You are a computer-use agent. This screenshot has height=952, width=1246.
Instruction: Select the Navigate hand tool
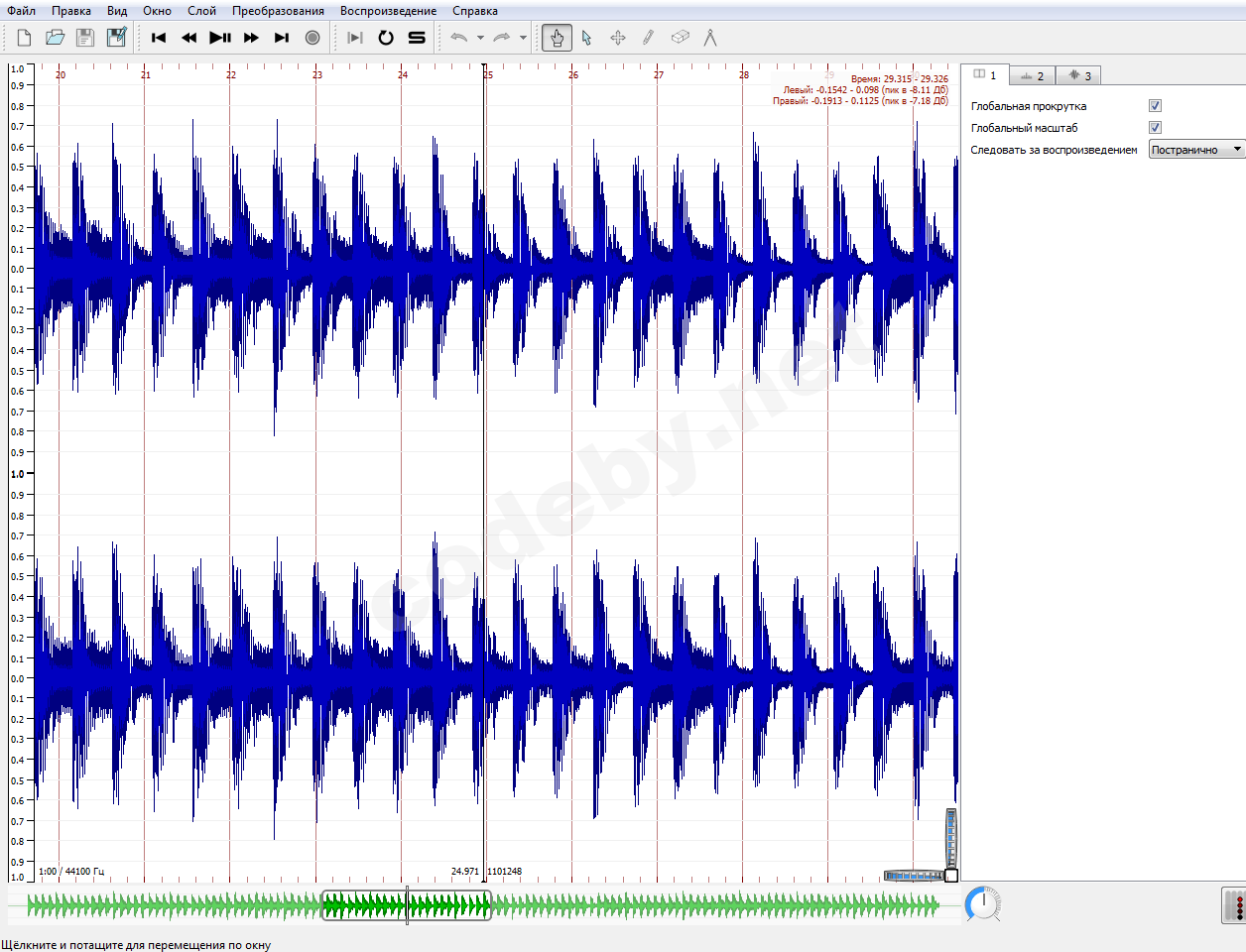(557, 38)
